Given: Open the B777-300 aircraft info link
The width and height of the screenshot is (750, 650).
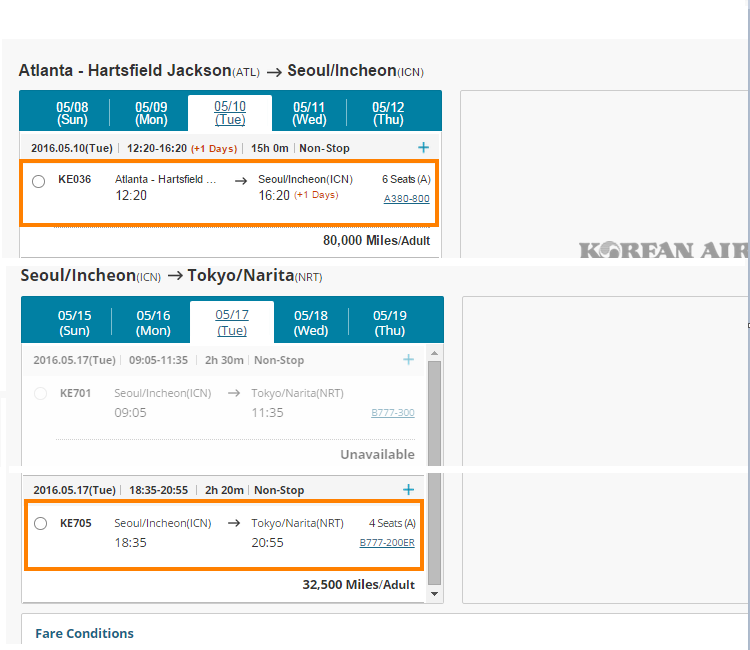Looking at the screenshot, I should point(392,413).
